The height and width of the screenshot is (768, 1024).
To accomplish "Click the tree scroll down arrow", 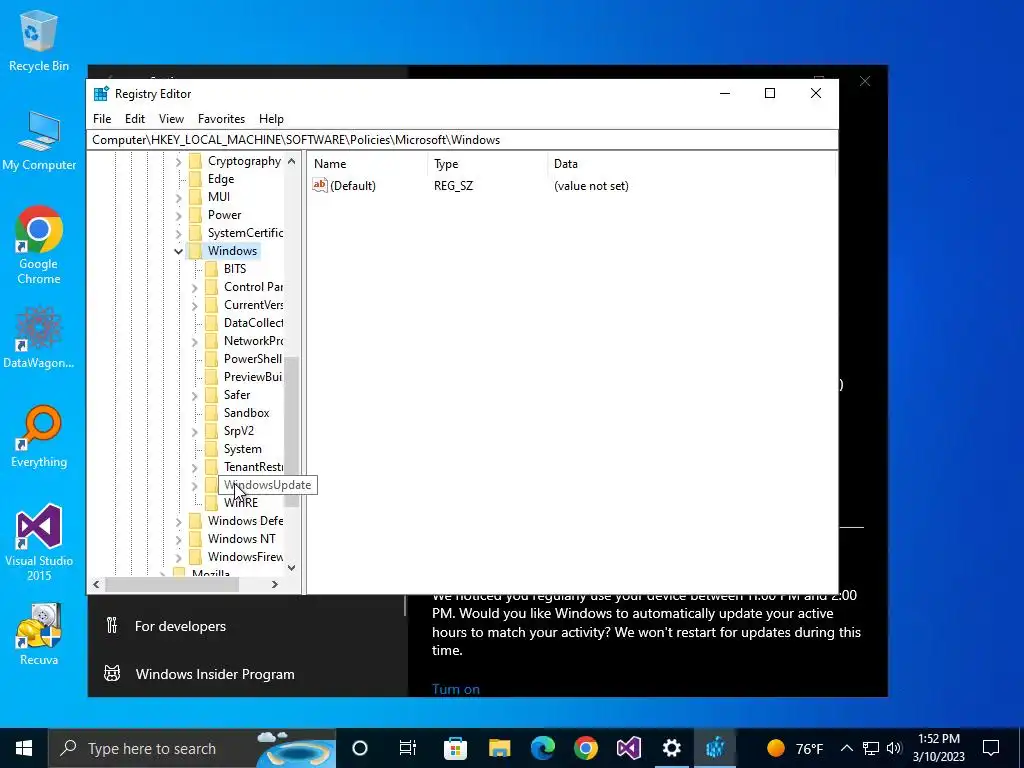I will 292,568.
